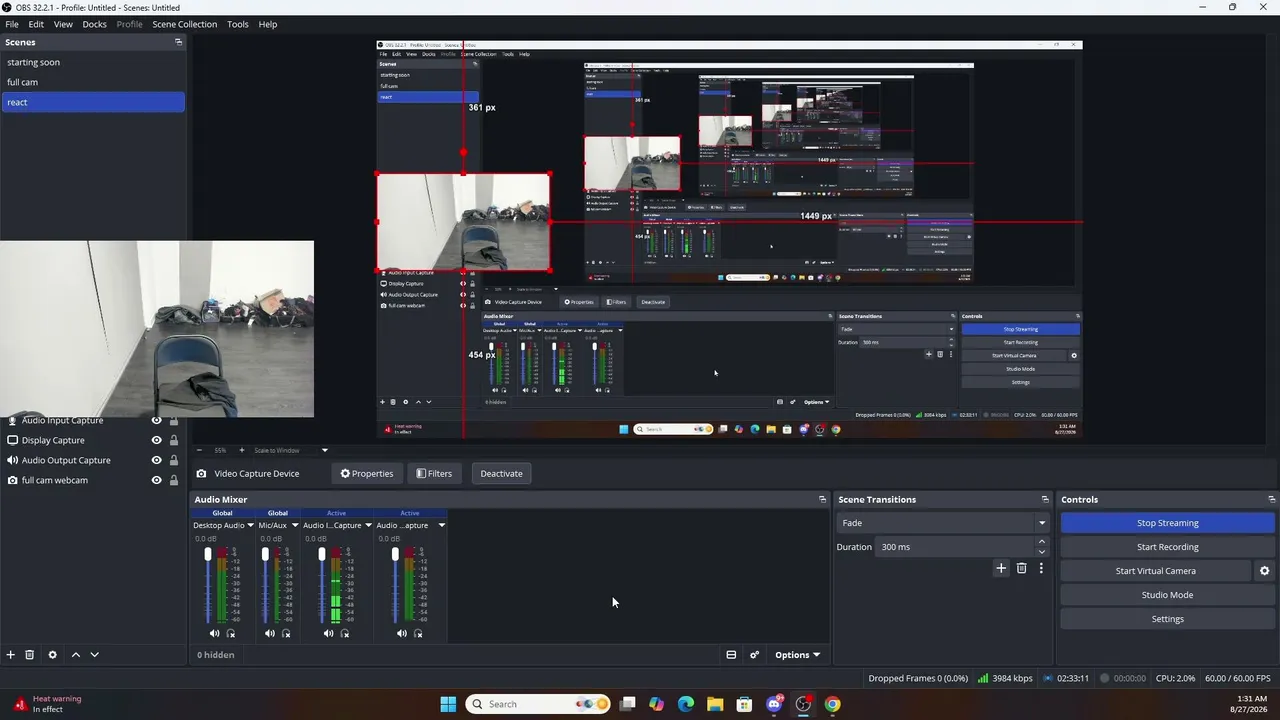The width and height of the screenshot is (1280, 720).
Task: Move source down with the down arrow
Action: [94, 655]
